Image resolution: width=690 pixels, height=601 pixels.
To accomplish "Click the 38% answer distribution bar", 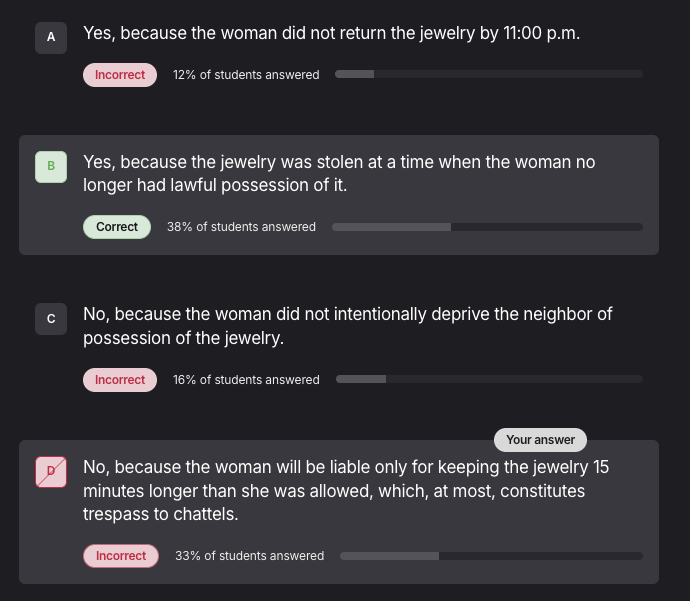I will [487, 227].
